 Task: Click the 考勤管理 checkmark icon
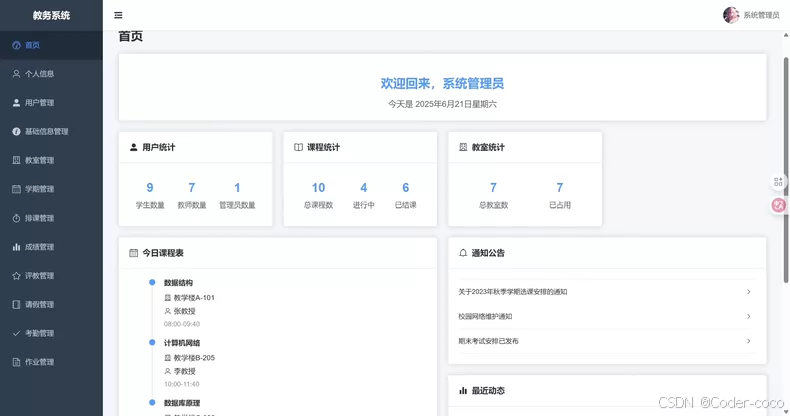pyautogui.click(x=17, y=333)
